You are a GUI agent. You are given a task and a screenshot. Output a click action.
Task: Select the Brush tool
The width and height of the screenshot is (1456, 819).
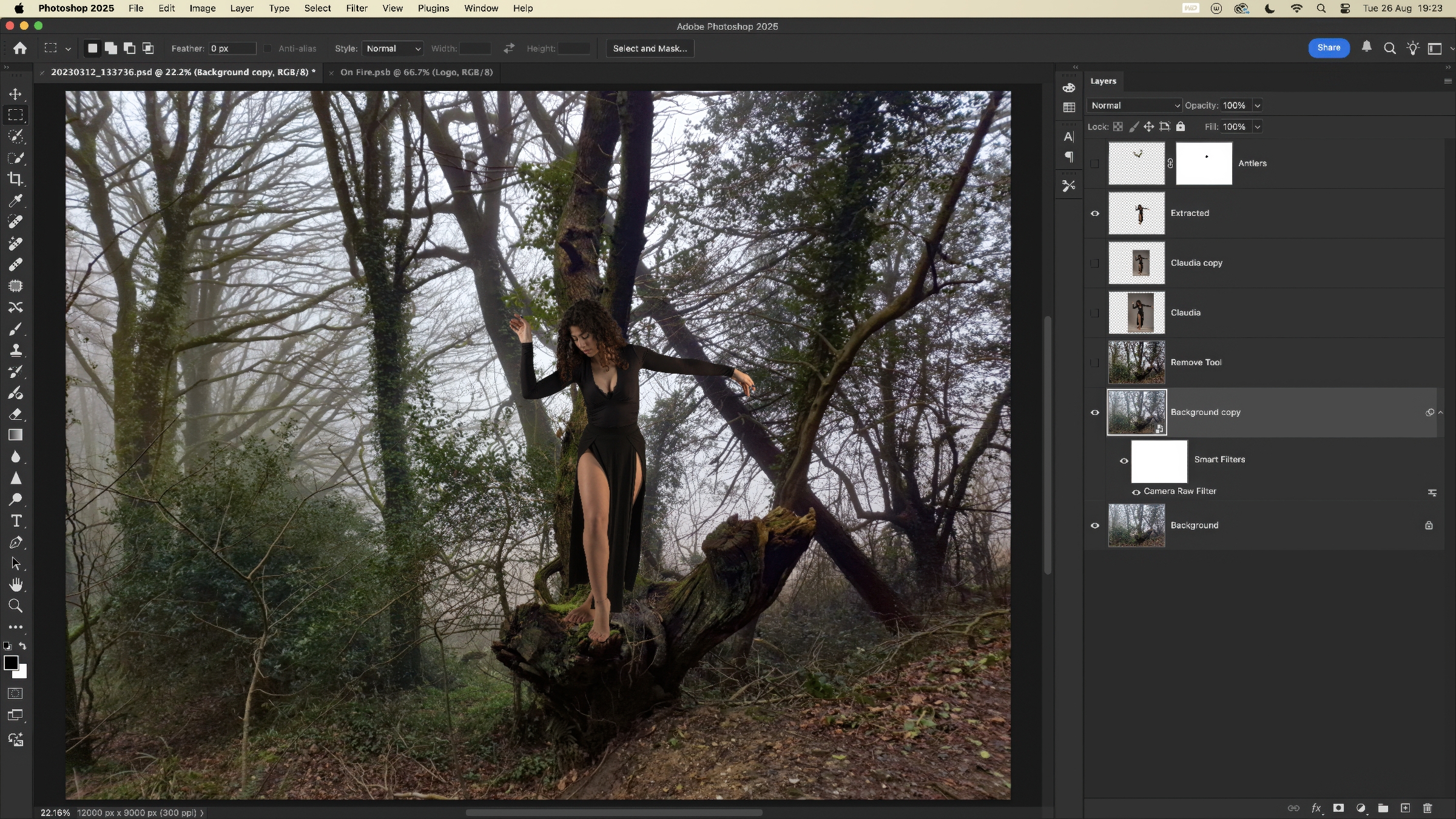click(16, 329)
